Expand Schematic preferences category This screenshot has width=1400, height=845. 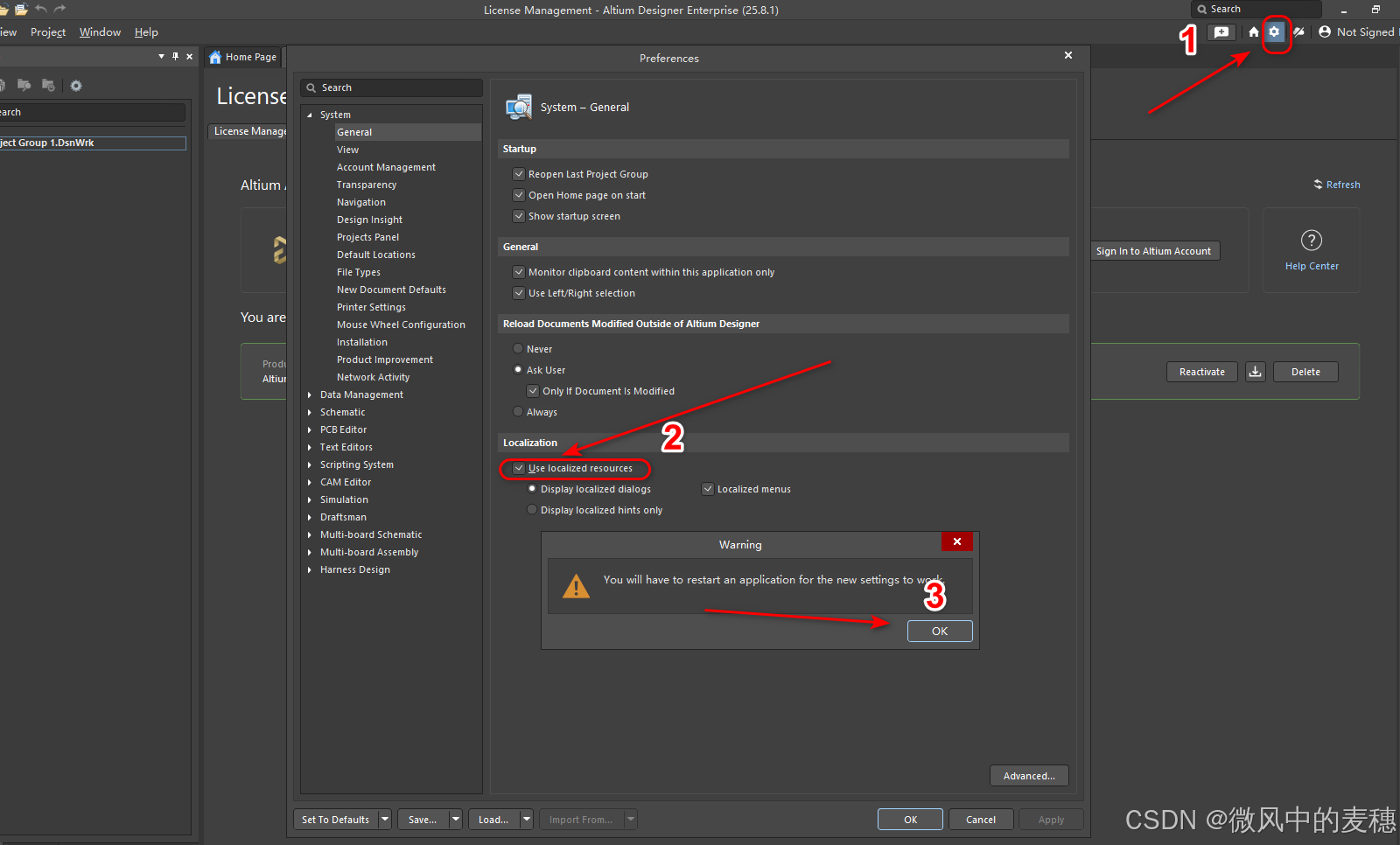coord(309,412)
